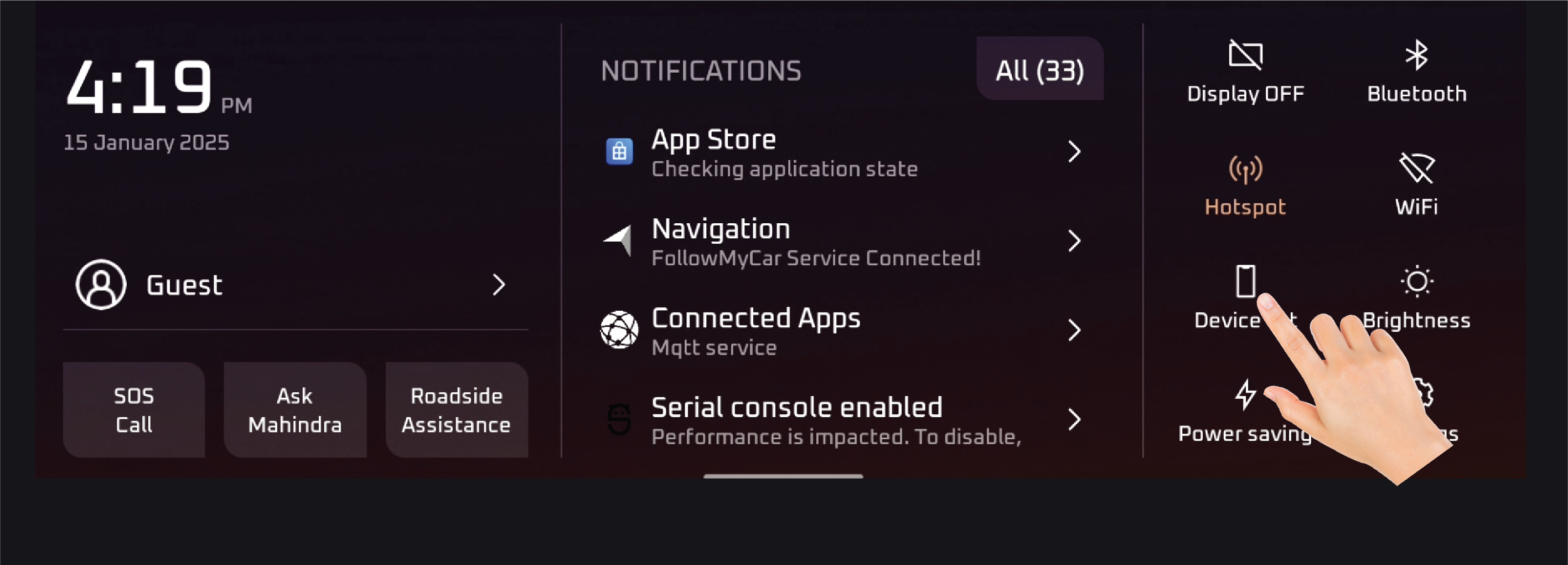Tap the Connected Apps globe icon
The image size is (1568, 565).
click(619, 330)
